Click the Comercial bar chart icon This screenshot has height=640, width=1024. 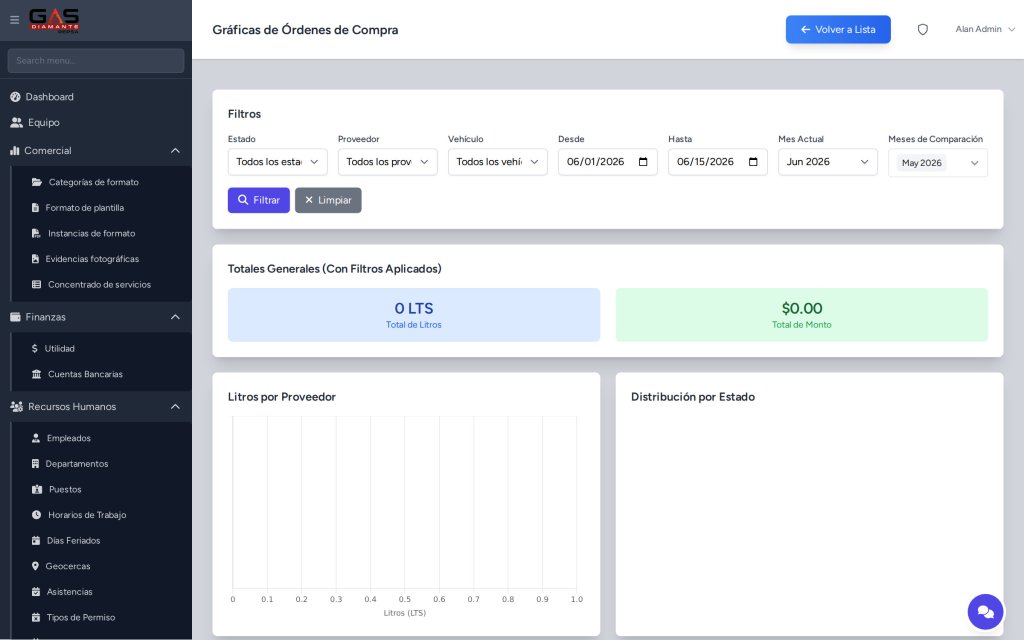(x=14, y=150)
